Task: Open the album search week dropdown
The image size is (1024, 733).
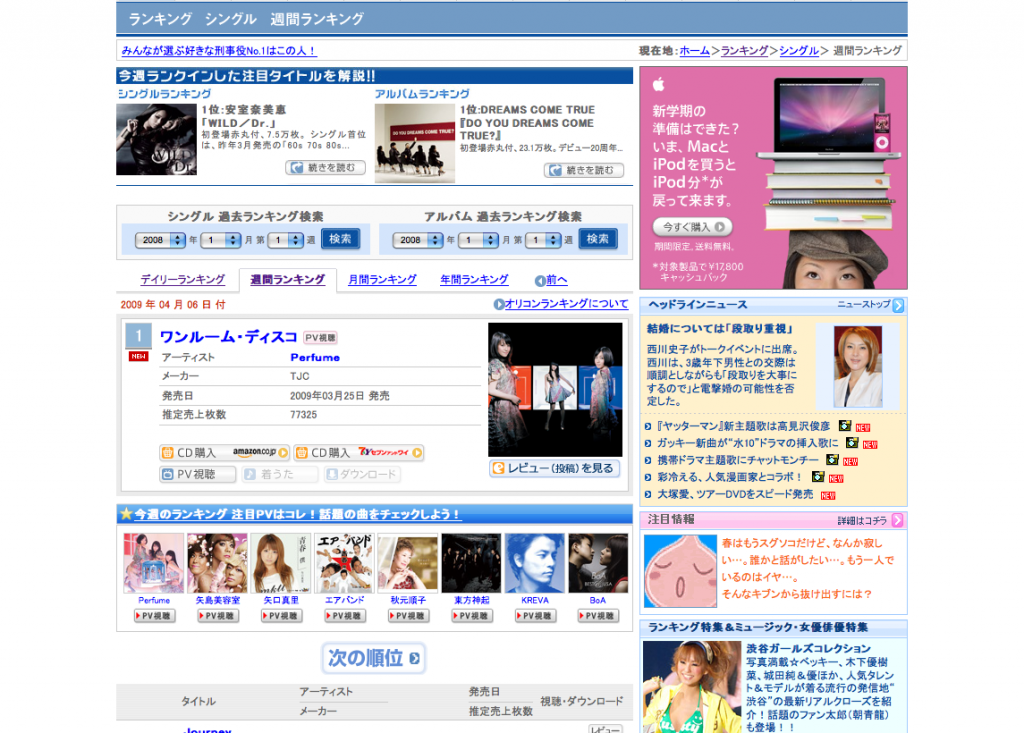Action: click(x=543, y=240)
